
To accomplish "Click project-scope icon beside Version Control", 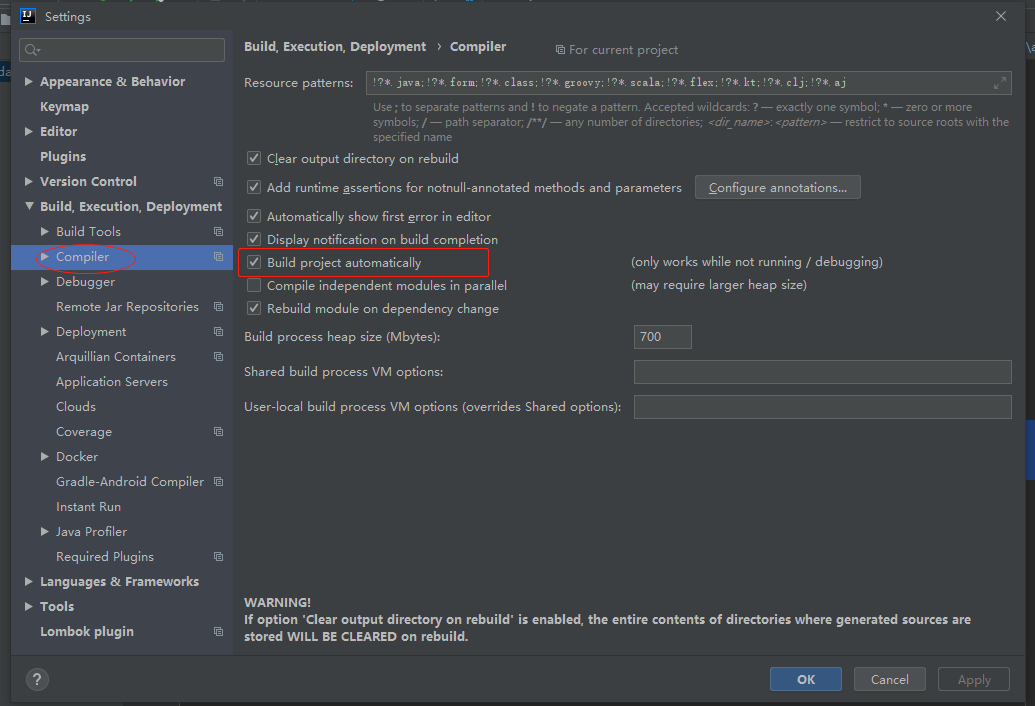I will click(x=218, y=182).
